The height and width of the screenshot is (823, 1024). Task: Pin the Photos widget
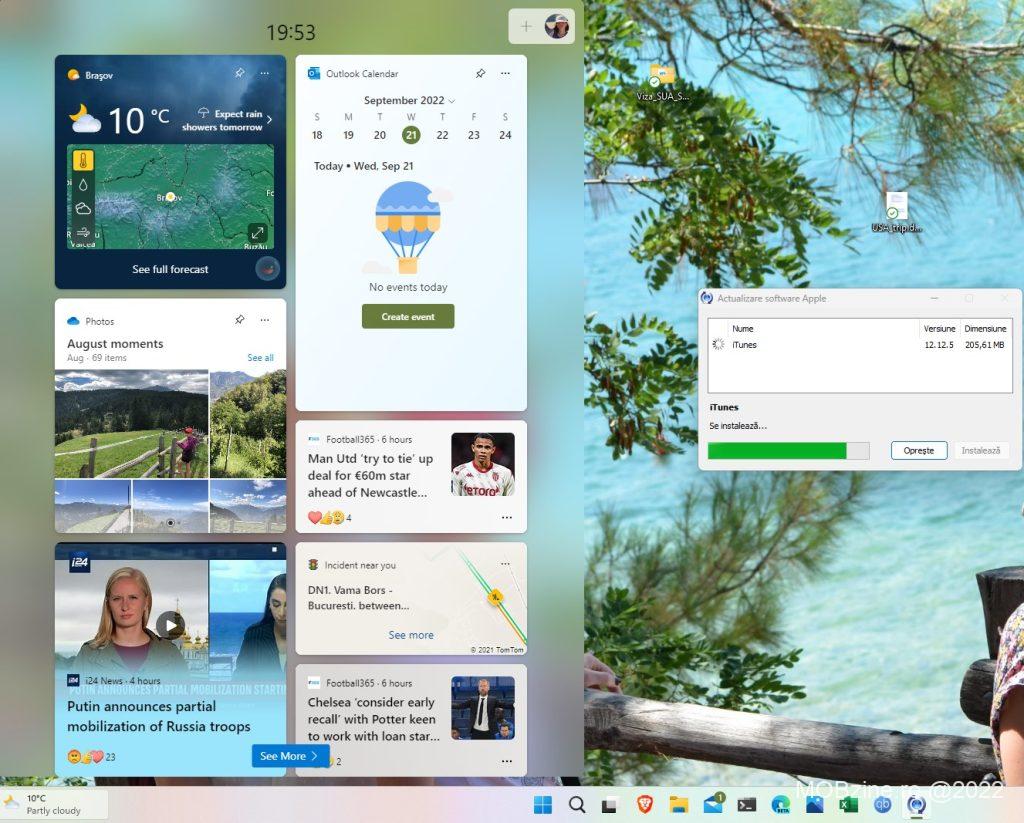pos(239,320)
